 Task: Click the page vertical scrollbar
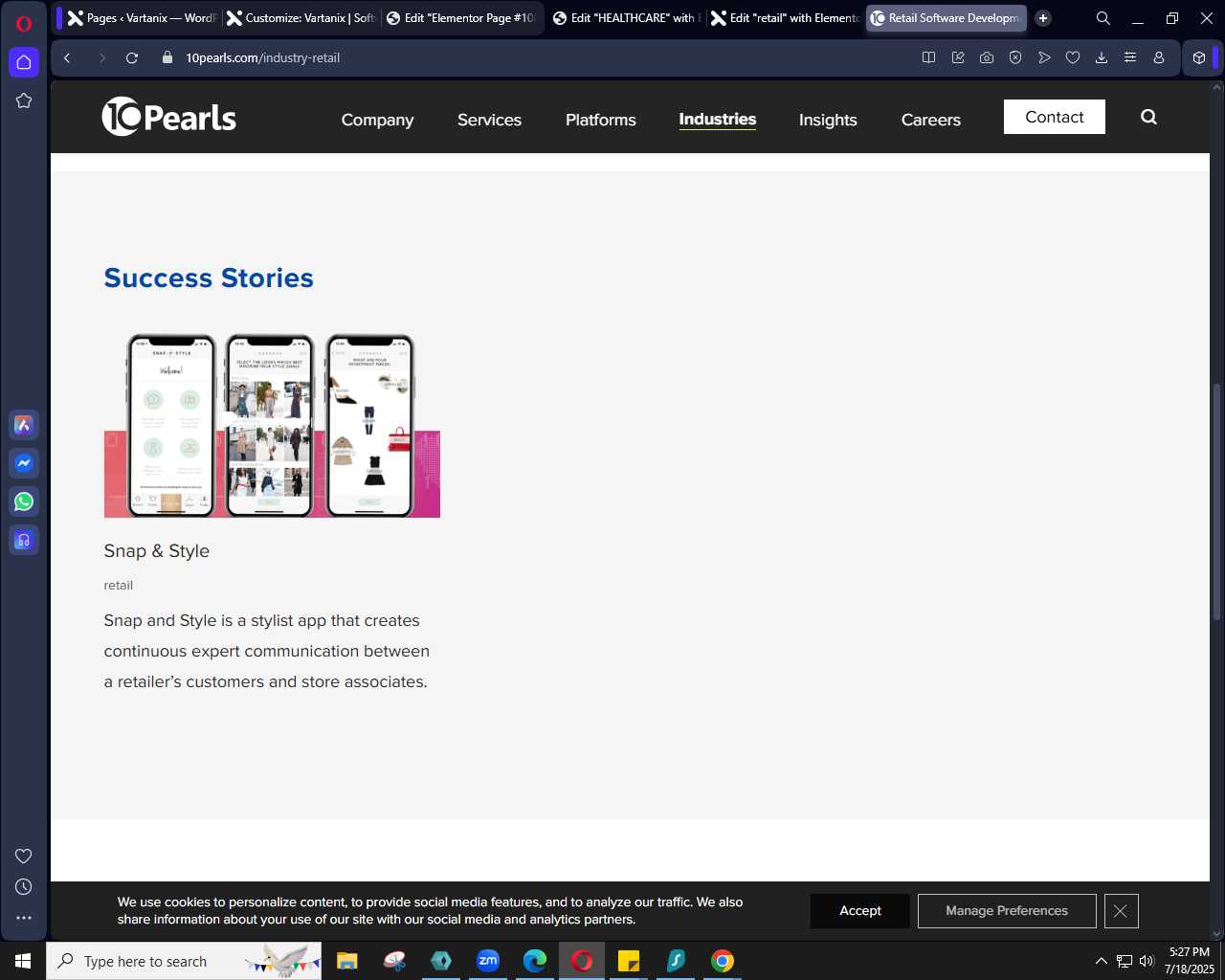click(x=1216, y=502)
